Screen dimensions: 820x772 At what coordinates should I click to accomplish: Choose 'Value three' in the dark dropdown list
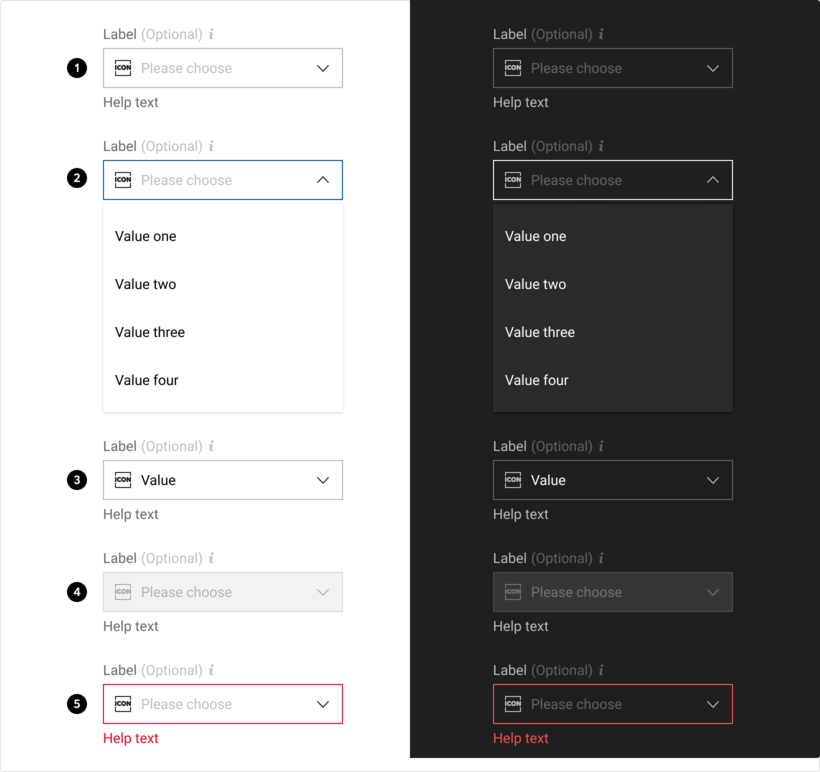pyautogui.click(x=540, y=332)
